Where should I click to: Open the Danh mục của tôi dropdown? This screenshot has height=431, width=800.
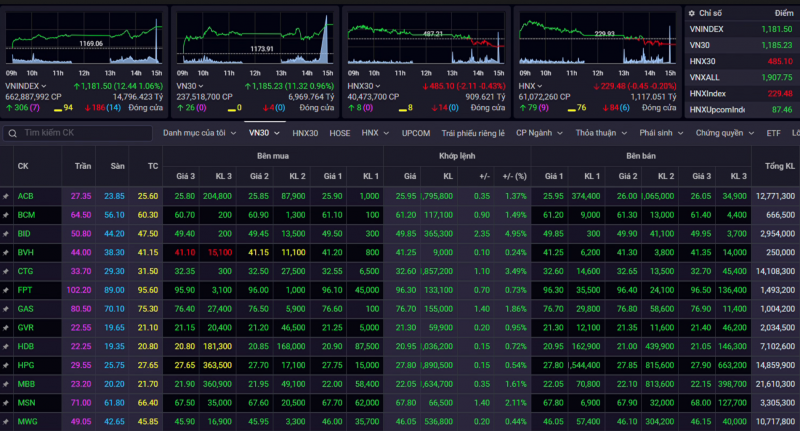click(x=200, y=132)
